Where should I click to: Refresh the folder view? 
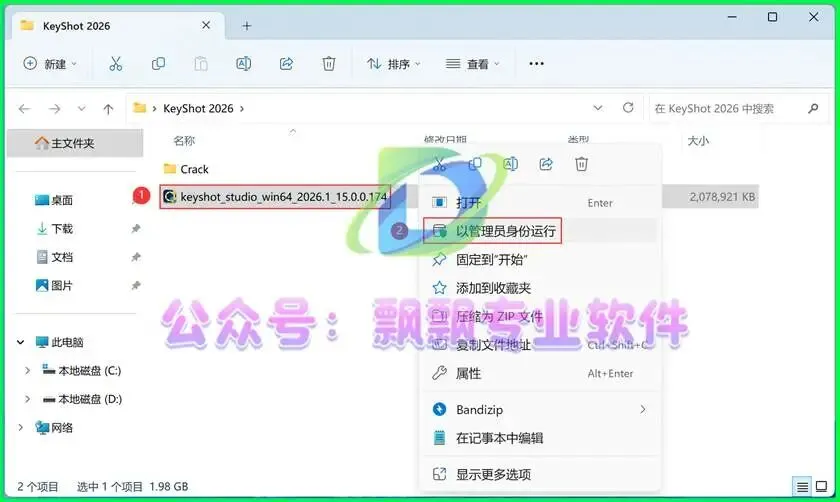click(628, 108)
